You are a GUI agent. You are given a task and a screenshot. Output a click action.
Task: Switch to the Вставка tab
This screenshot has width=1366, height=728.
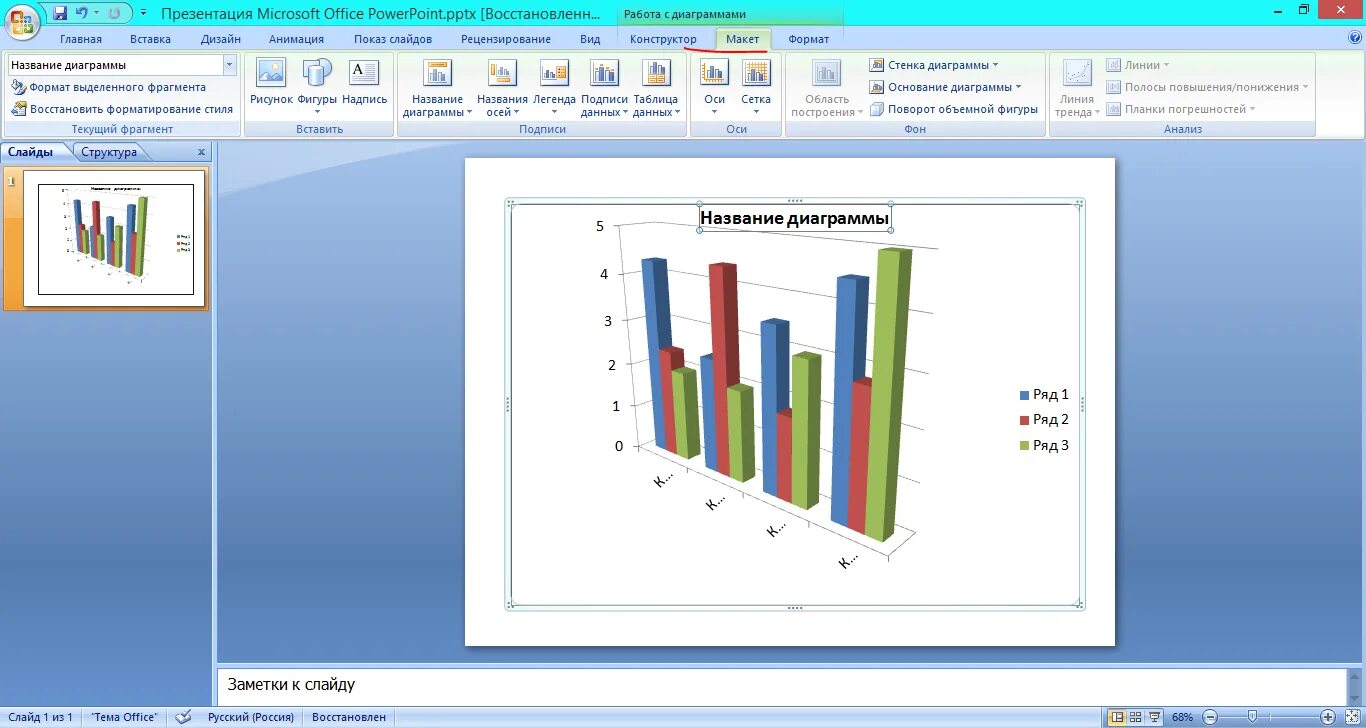150,39
